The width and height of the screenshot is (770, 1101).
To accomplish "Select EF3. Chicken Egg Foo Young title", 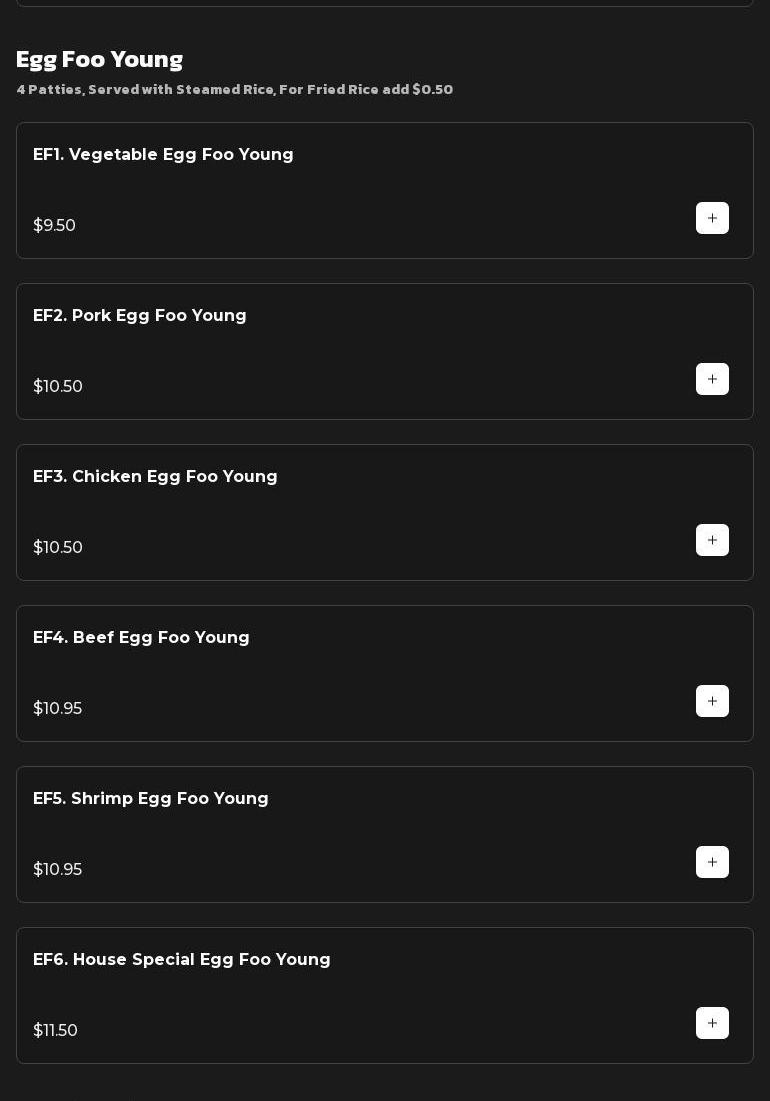I will click(155, 477).
